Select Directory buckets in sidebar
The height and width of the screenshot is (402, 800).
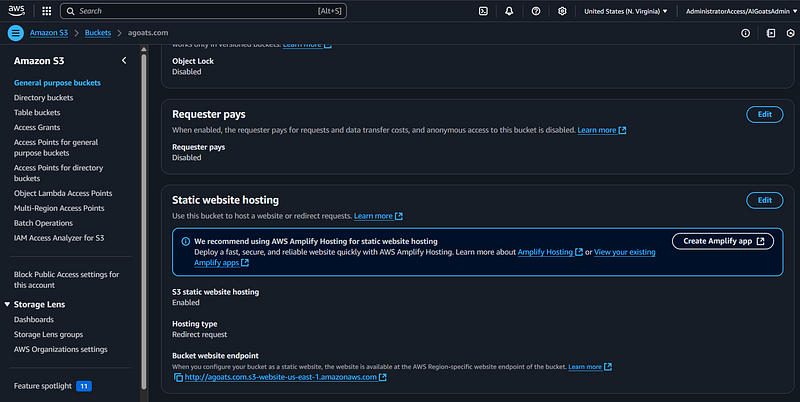coord(43,98)
